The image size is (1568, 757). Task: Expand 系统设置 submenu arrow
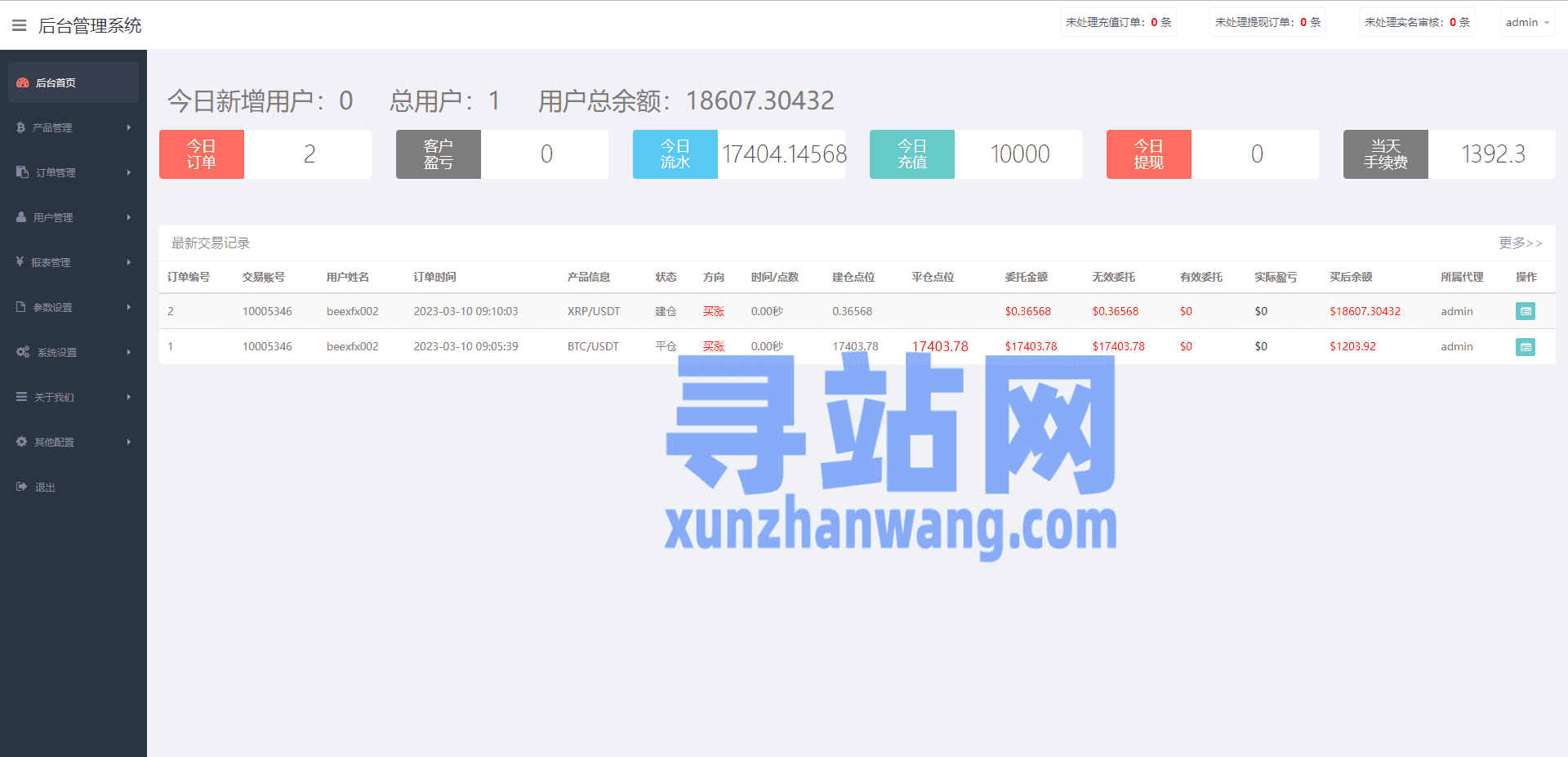coord(129,352)
